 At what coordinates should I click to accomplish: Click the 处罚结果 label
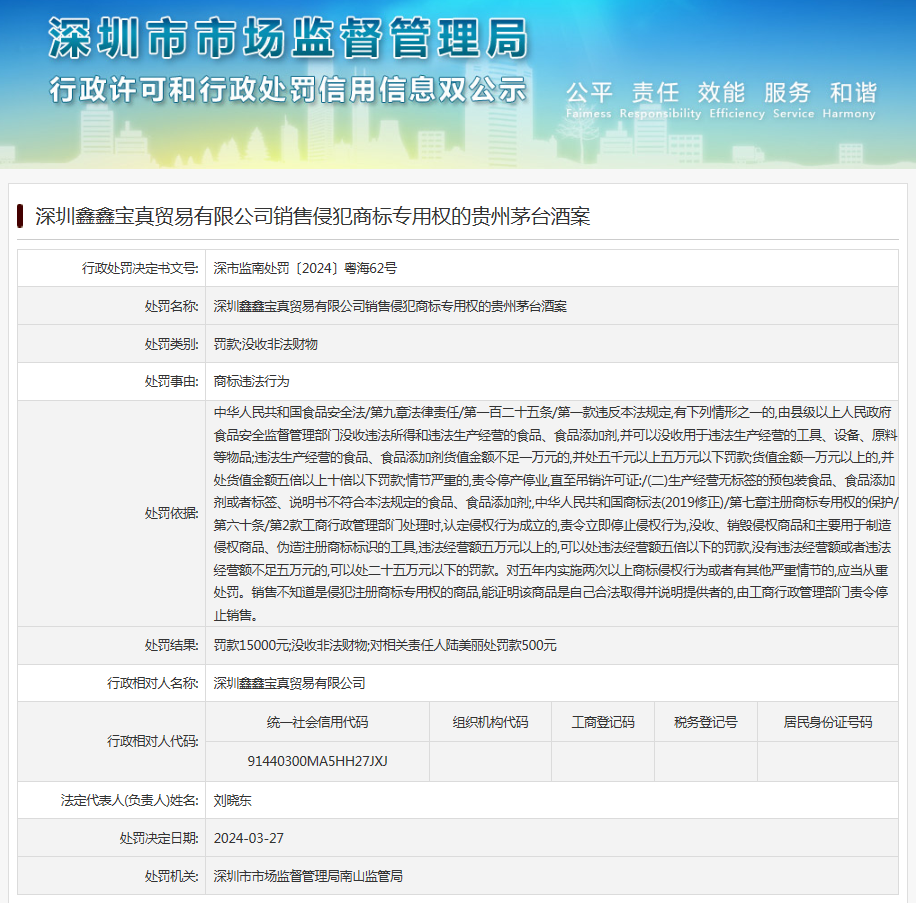(x=172, y=645)
